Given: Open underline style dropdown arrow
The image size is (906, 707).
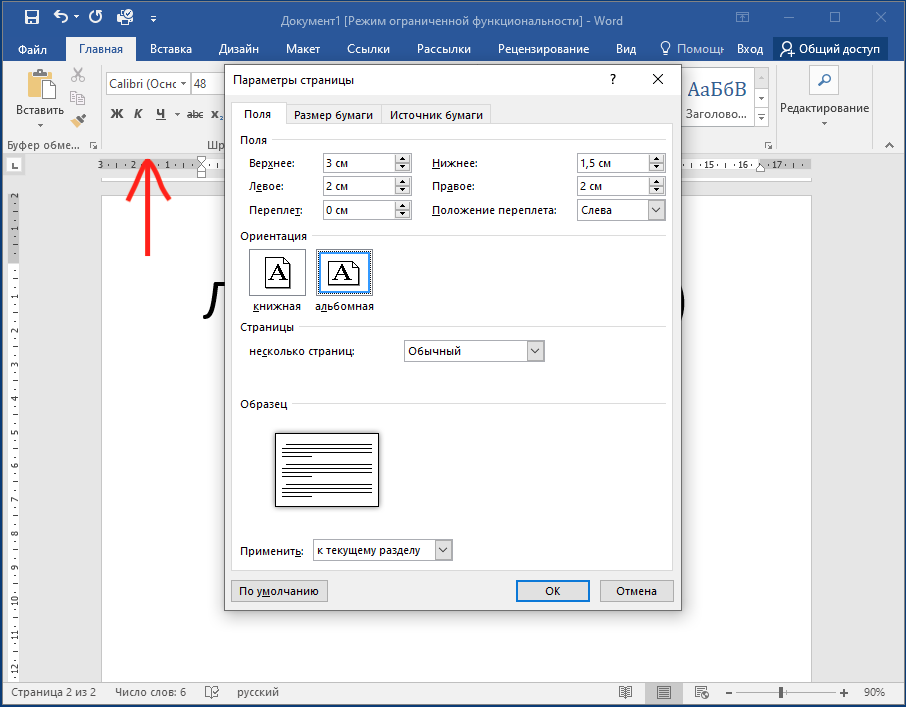Looking at the screenshot, I should tap(177, 114).
